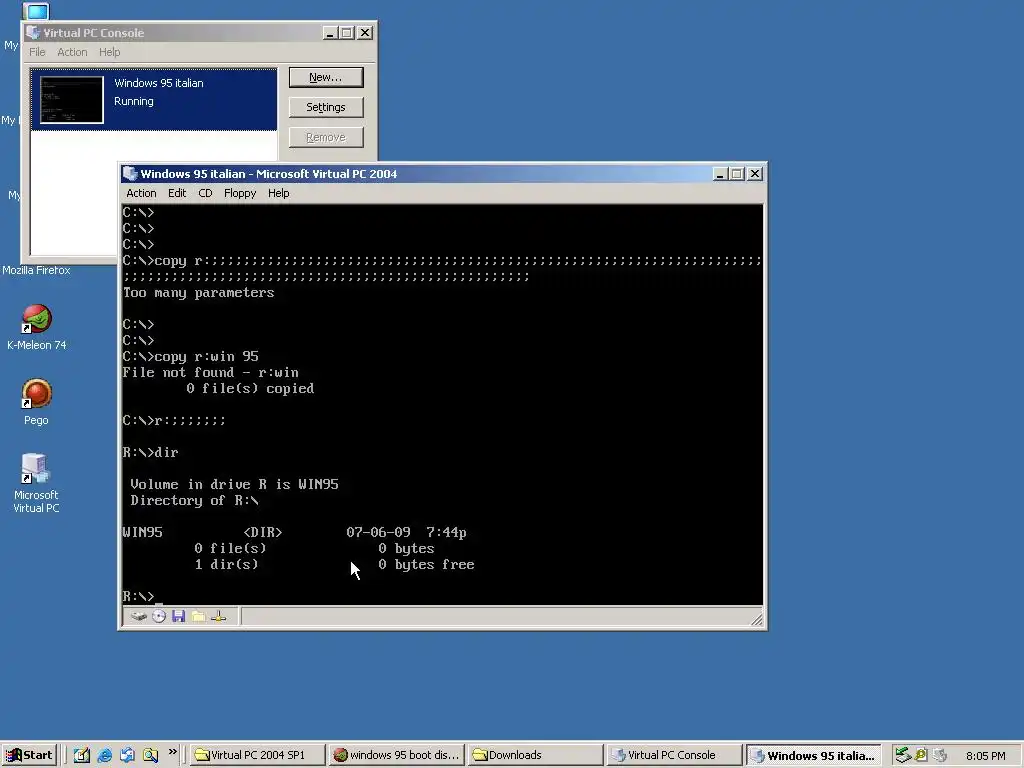The image size is (1024, 768).
Task: Click the 'Volume in drive R is WIN95' line
Action: pyautogui.click(x=234, y=485)
